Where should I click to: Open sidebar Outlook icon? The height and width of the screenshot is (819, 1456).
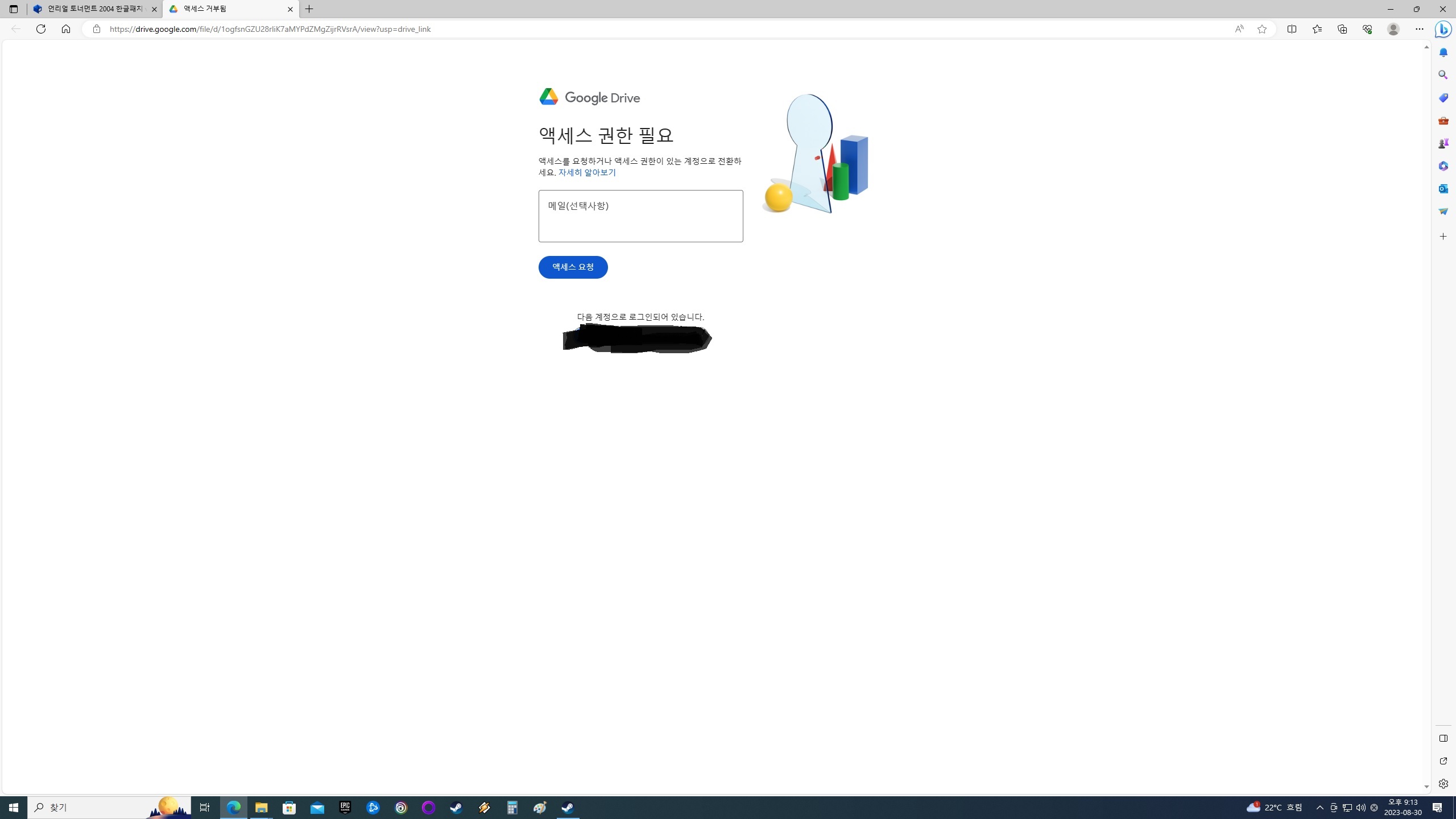(1443, 189)
